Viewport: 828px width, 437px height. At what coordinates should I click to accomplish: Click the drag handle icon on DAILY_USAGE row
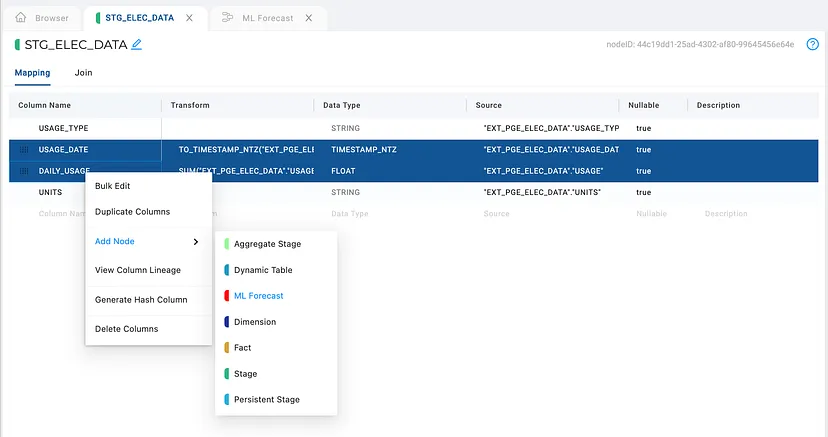(x=24, y=171)
